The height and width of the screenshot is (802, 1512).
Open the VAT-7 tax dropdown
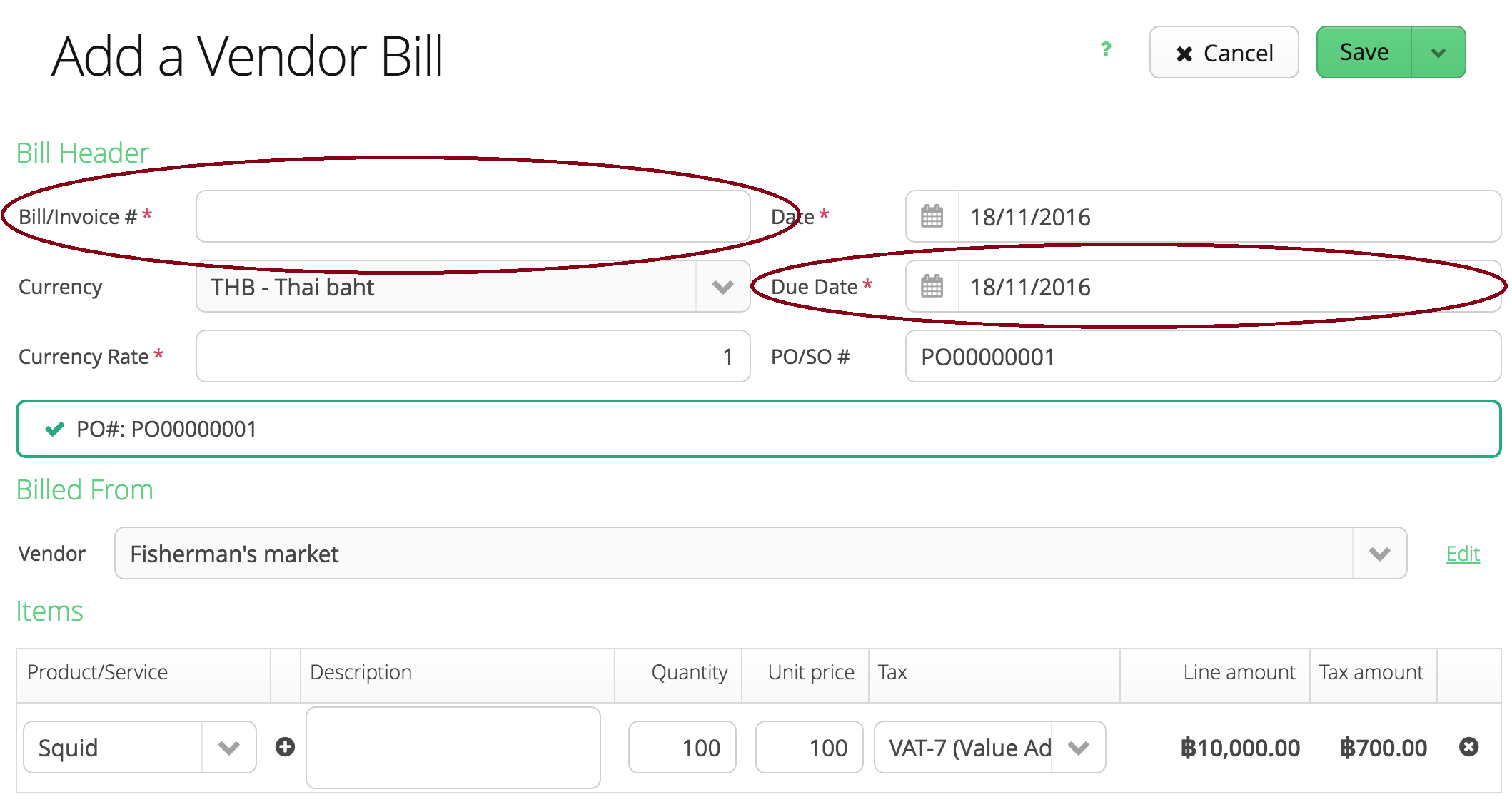[x=1078, y=748]
